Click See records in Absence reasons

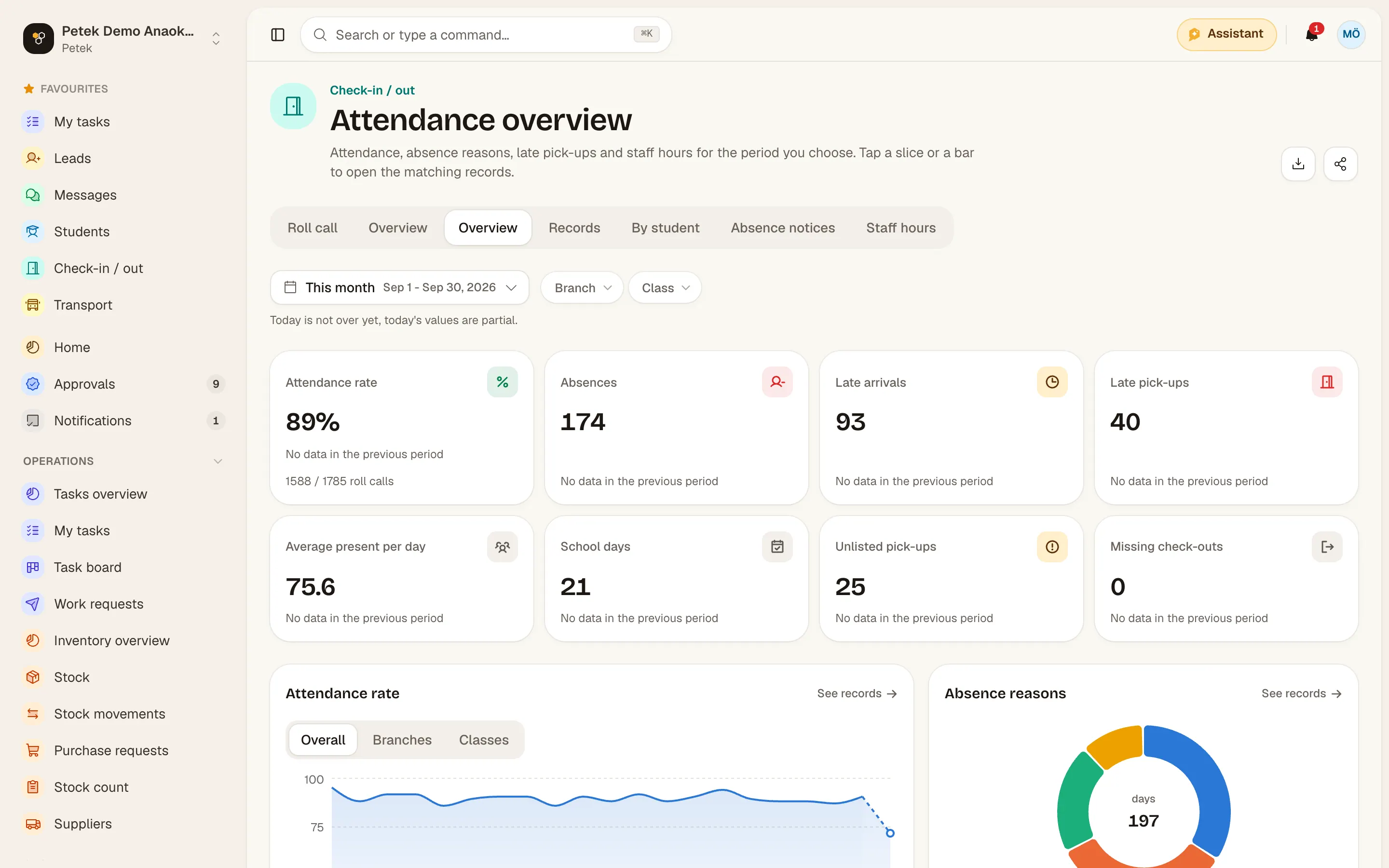coord(1301,693)
